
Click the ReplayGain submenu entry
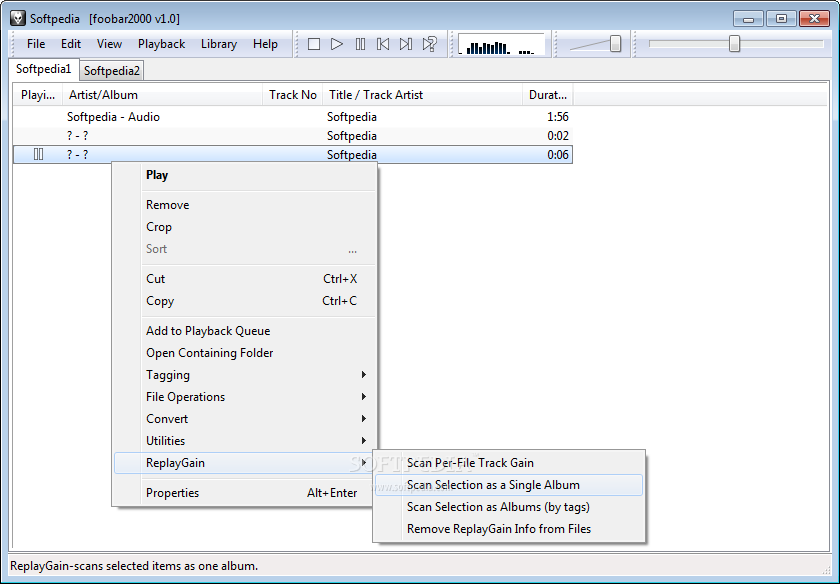pos(245,463)
